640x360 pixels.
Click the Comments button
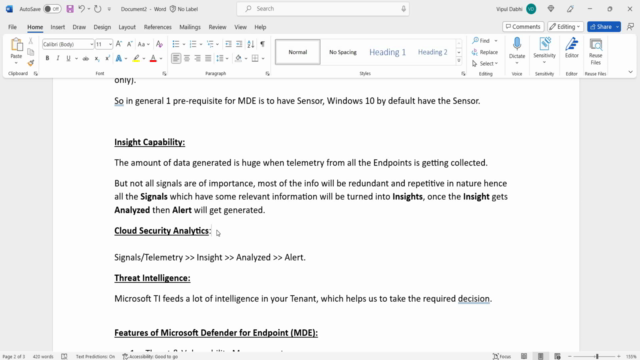tap(523, 27)
